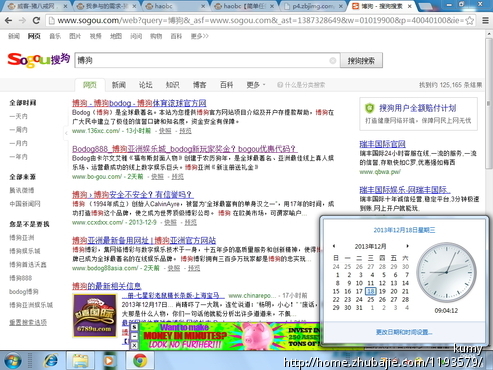Select the 新闻 search category tab
Image resolution: width=493 pixels, height=370 pixels.
coord(119,85)
